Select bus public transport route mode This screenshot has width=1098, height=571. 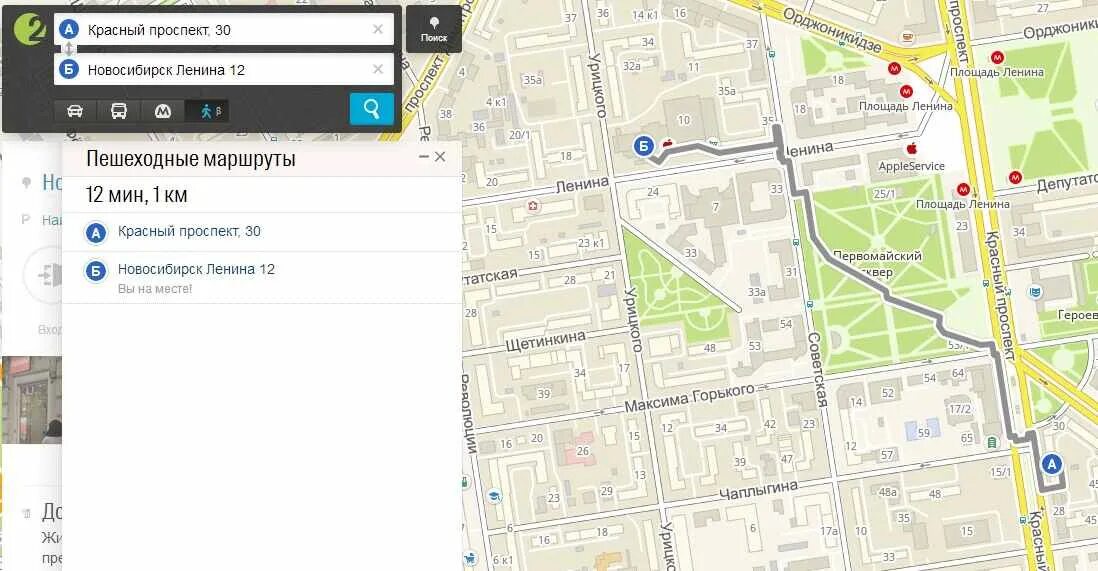[x=119, y=111]
